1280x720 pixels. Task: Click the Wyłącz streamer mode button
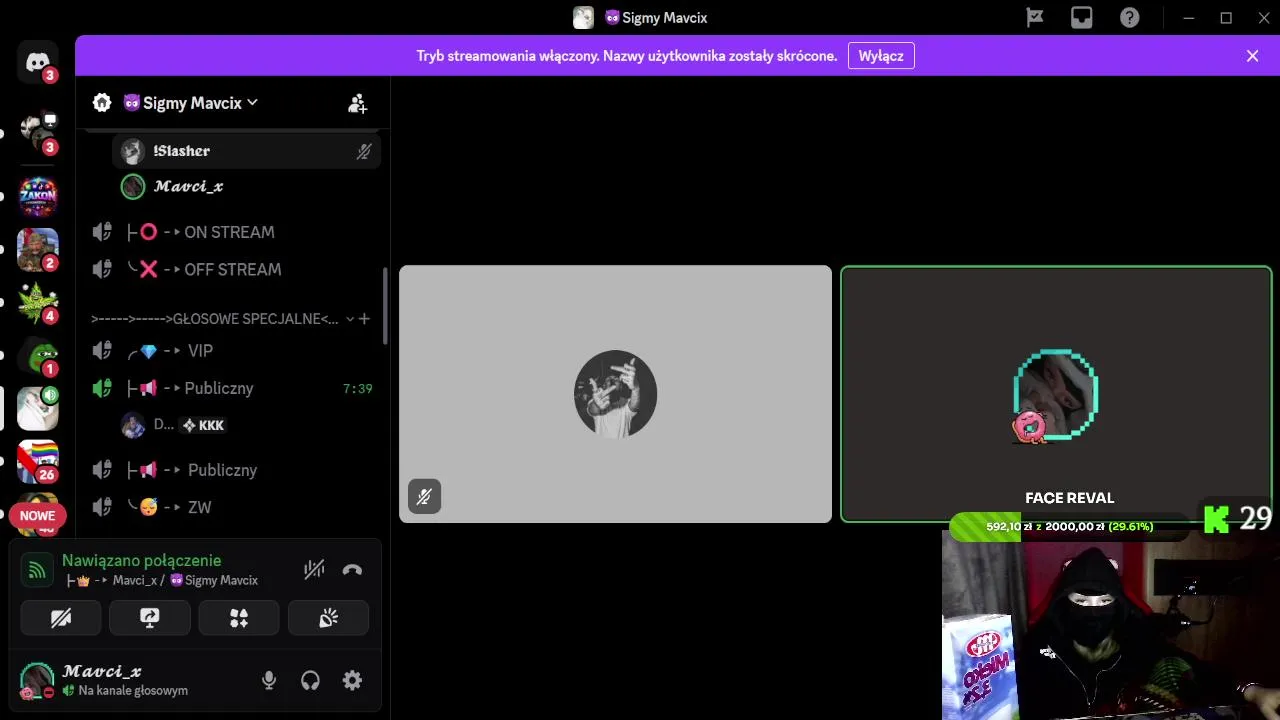881,56
